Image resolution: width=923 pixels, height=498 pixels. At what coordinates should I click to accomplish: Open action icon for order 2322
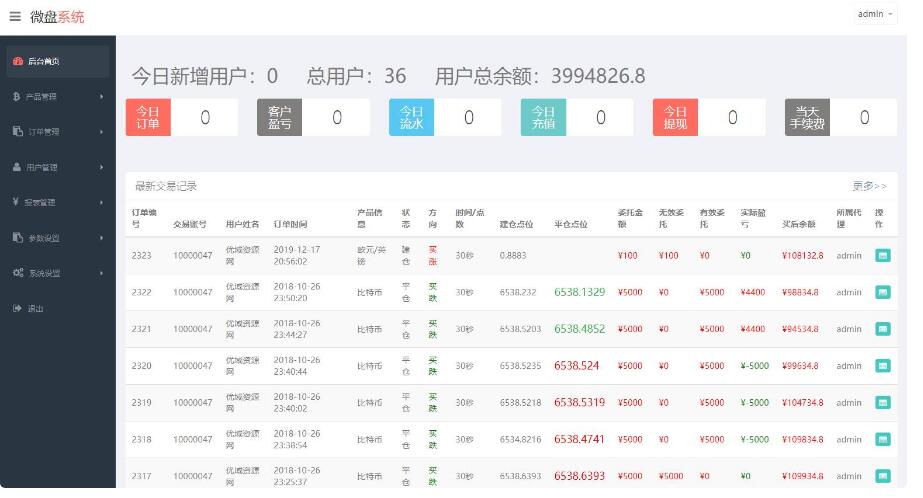click(882, 292)
